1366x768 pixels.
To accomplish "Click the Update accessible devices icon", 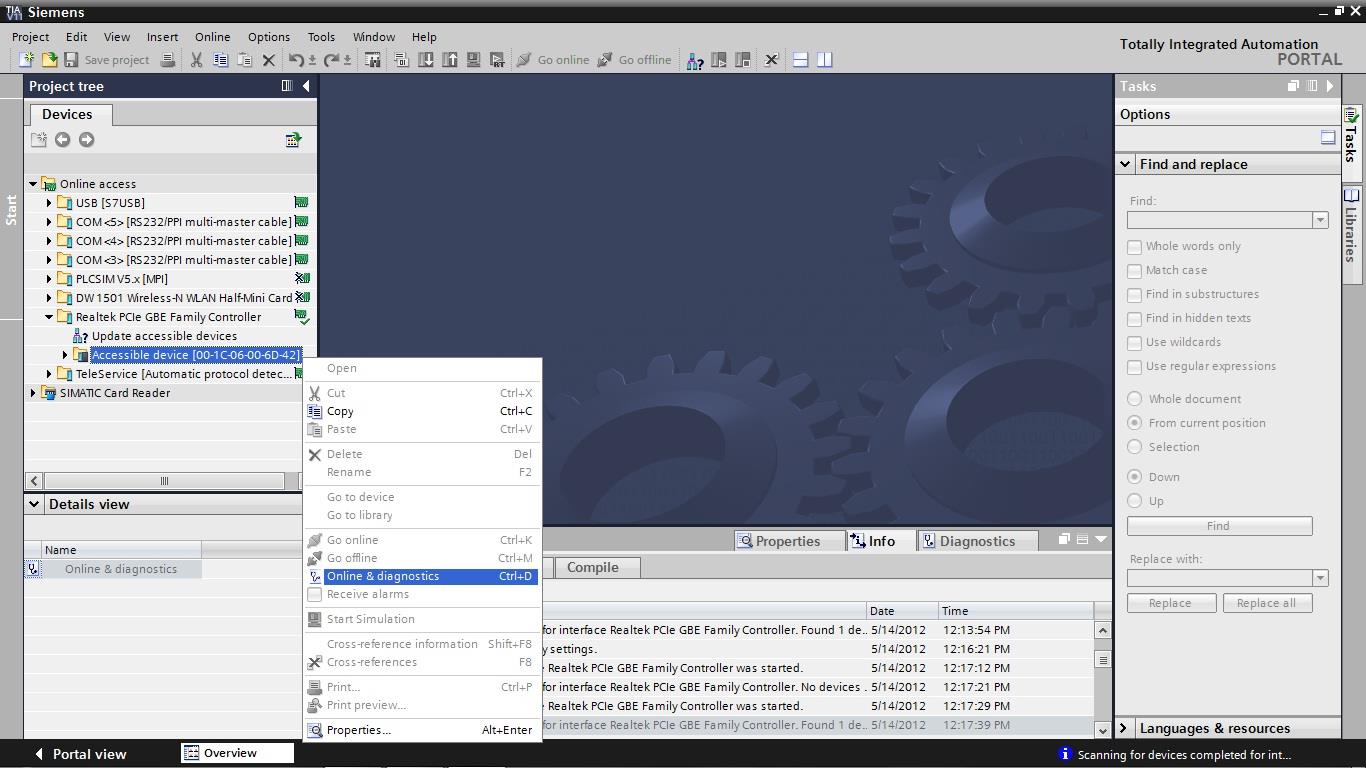I will point(81,336).
